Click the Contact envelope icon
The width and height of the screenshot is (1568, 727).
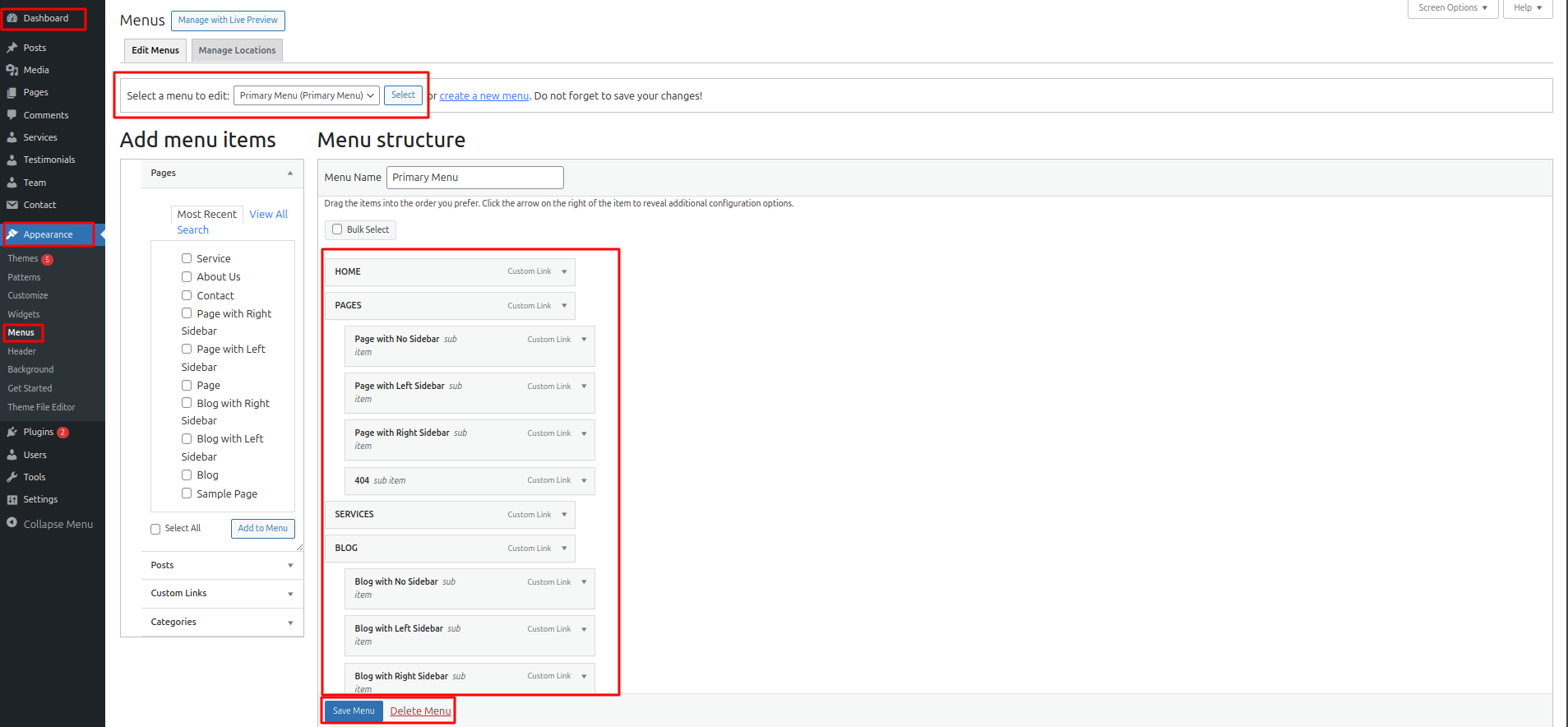coord(12,205)
